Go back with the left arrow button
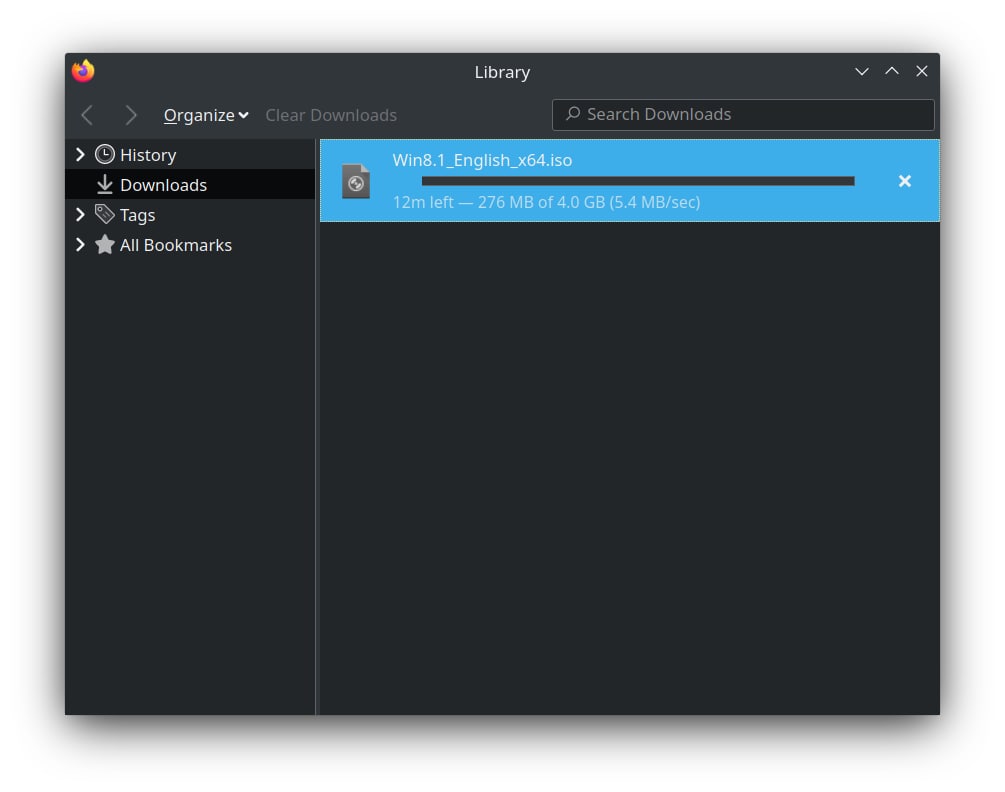 pyautogui.click(x=88, y=115)
